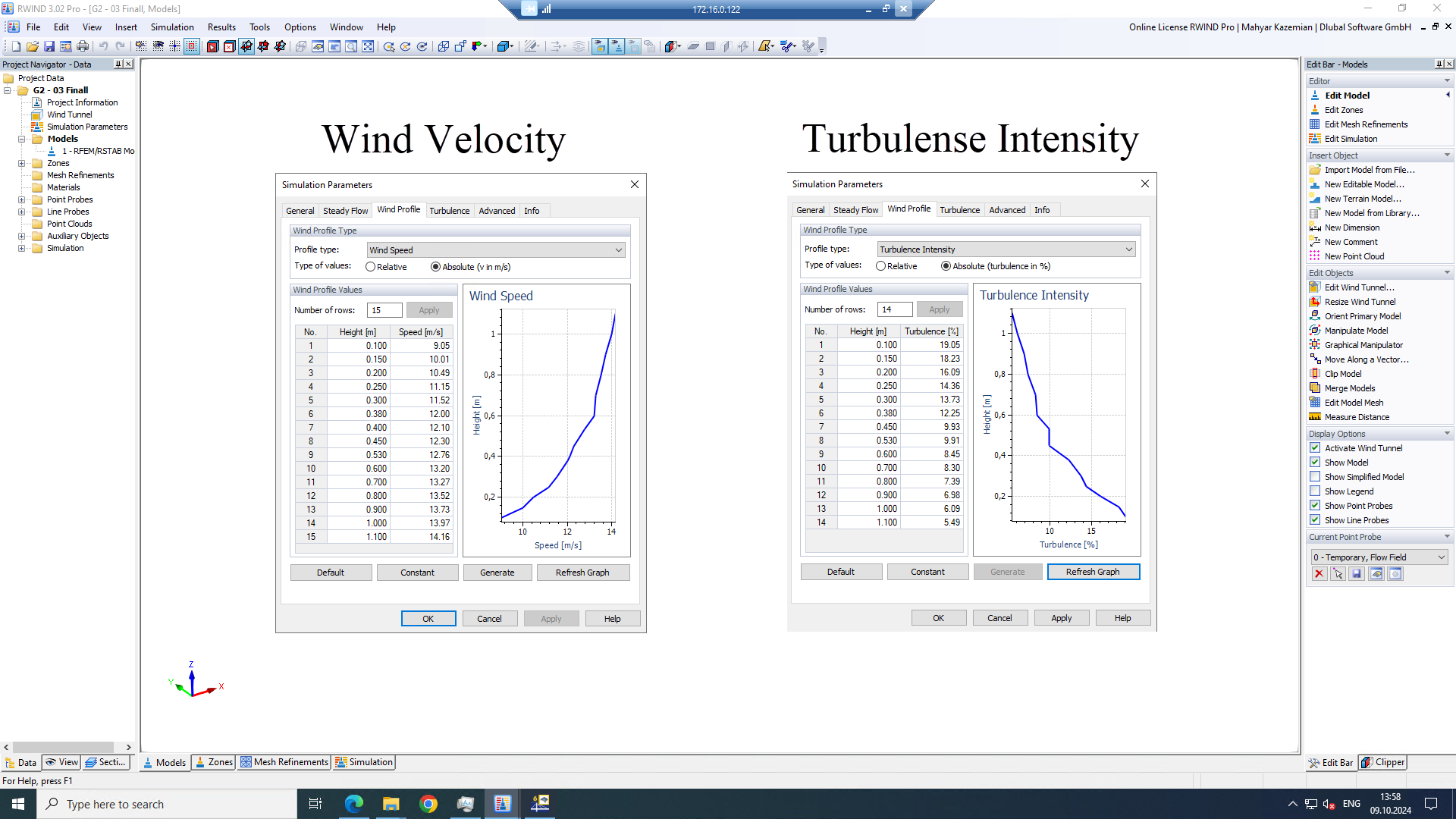Click the Number of rows input field for wind speed
Image resolution: width=1456 pixels, height=819 pixels.
[383, 309]
